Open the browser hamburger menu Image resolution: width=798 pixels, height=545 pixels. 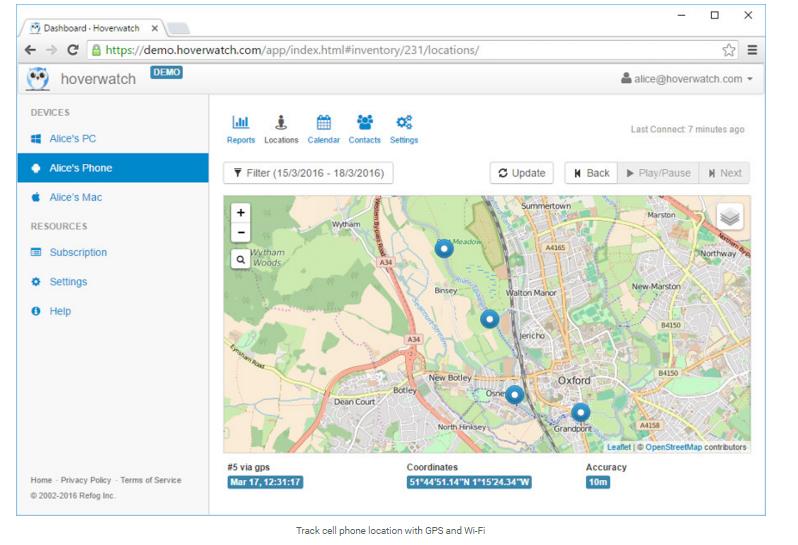752,50
